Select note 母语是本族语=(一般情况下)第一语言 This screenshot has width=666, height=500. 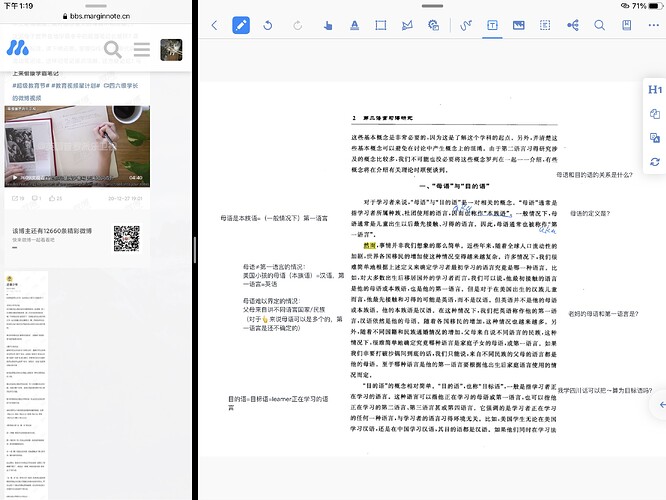point(274,218)
